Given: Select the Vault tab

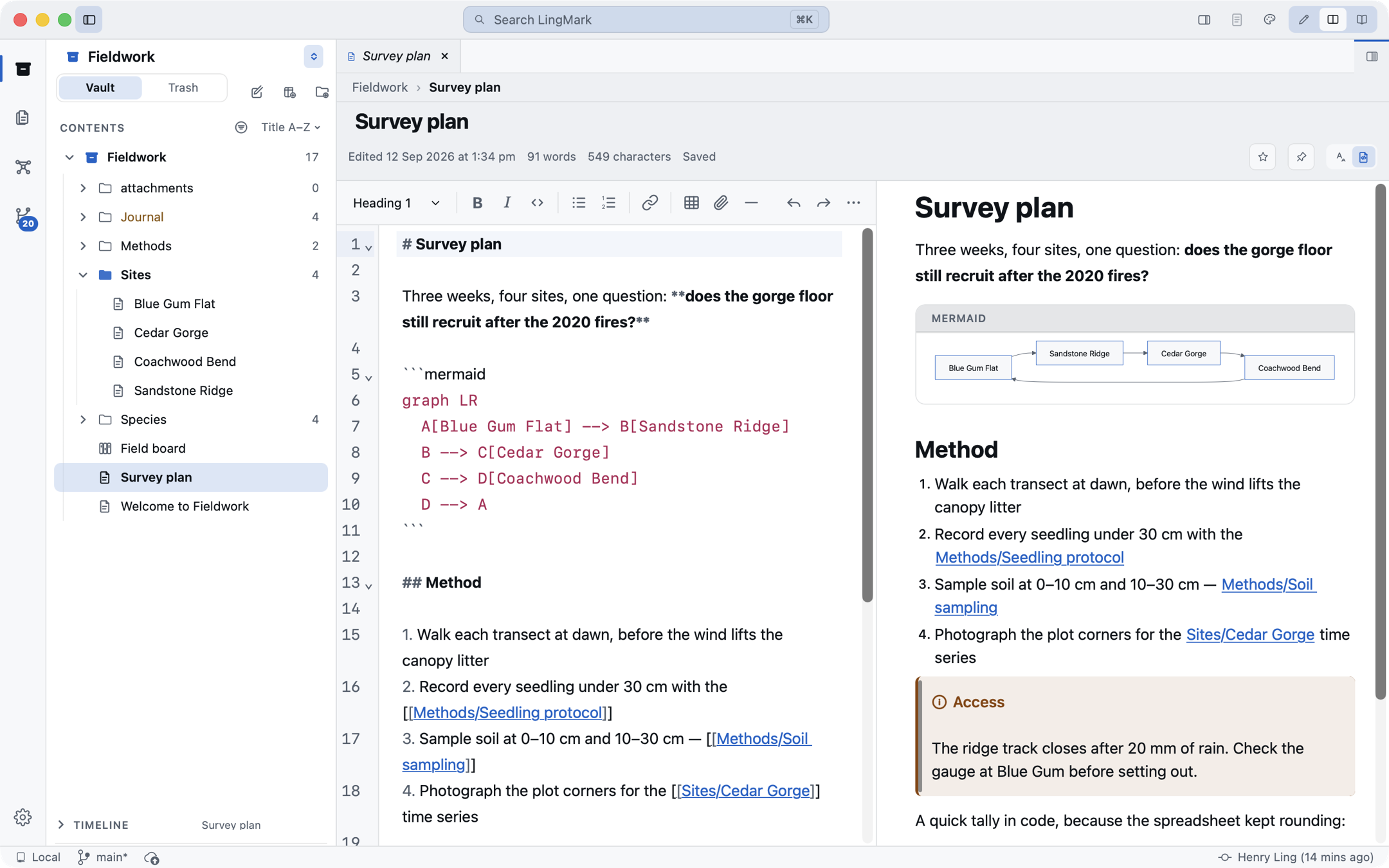Looking at the screenshot, I should tap(100, 87).
